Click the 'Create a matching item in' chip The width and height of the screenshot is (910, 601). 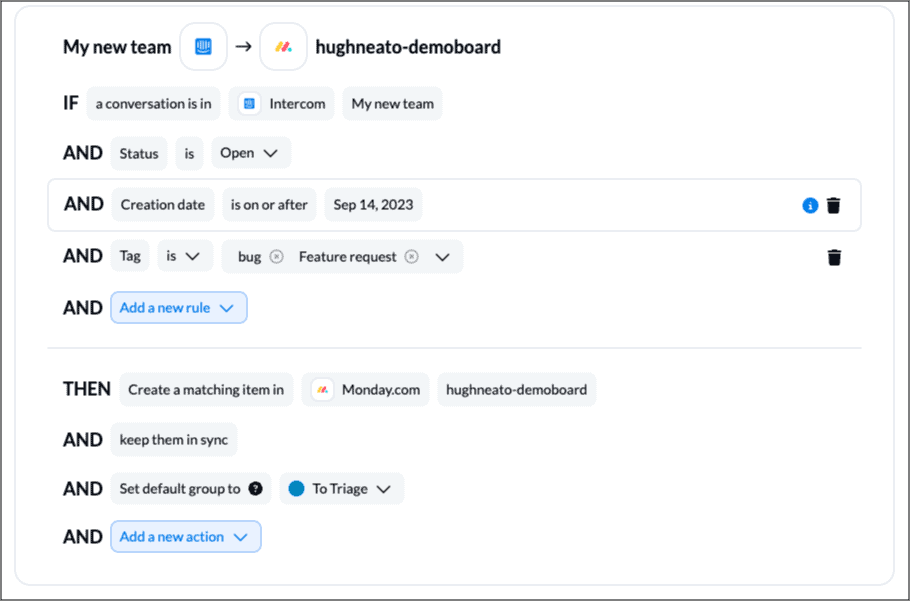(206, 389)
